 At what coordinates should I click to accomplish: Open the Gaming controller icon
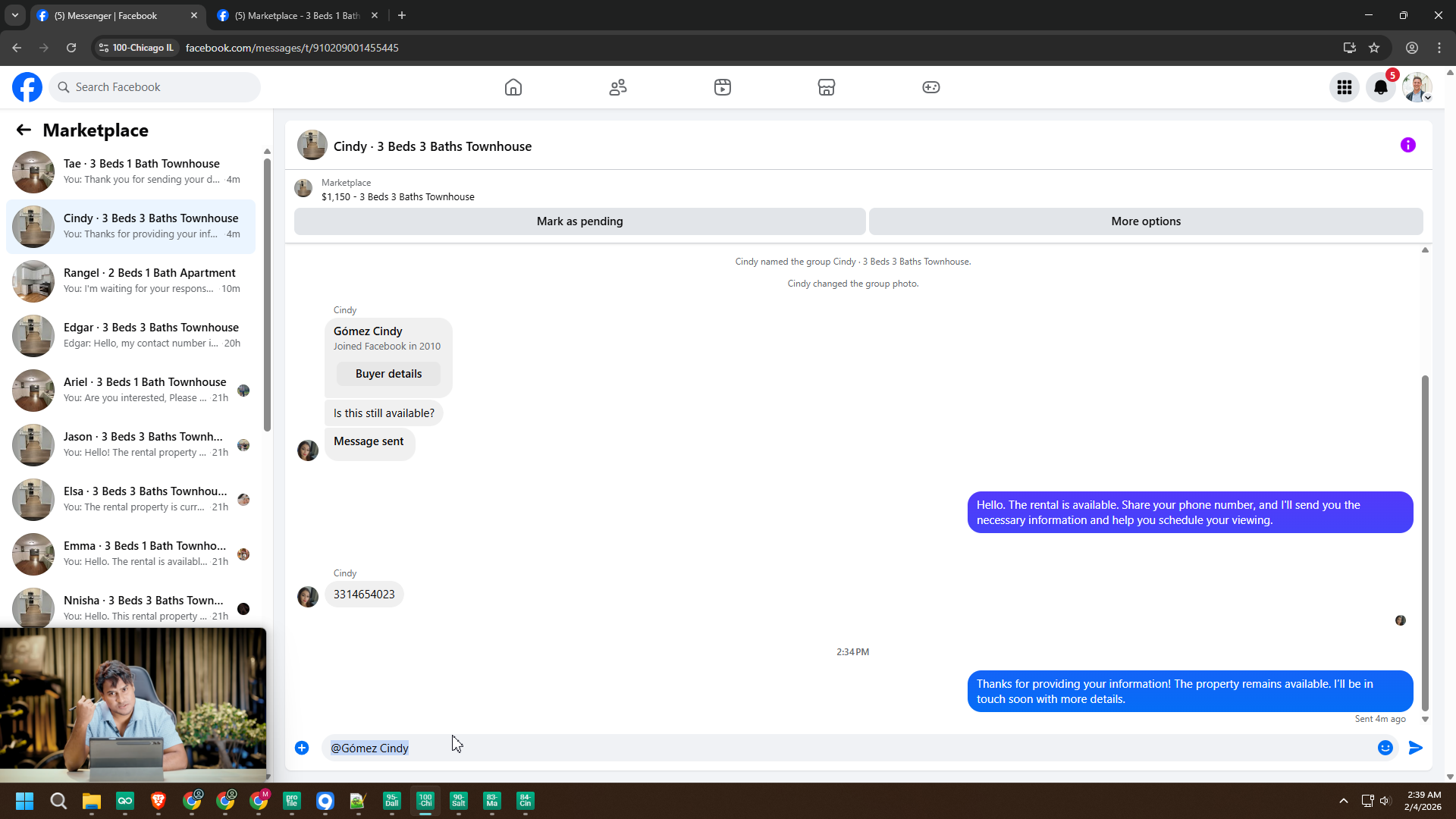point(931,87)
